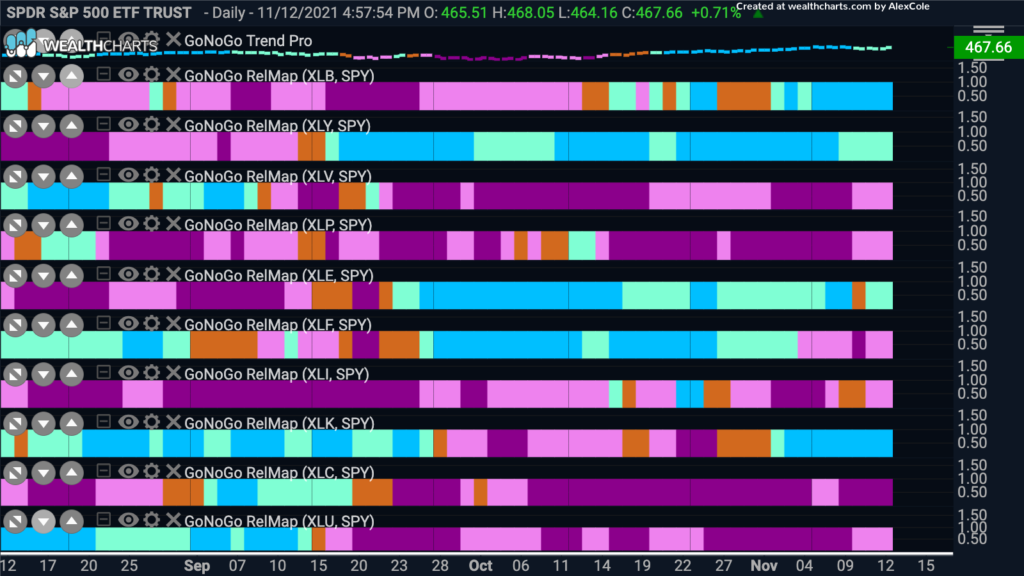Select the GoNoGo RelMap (XLK, SPY) label

click(280, 423)
